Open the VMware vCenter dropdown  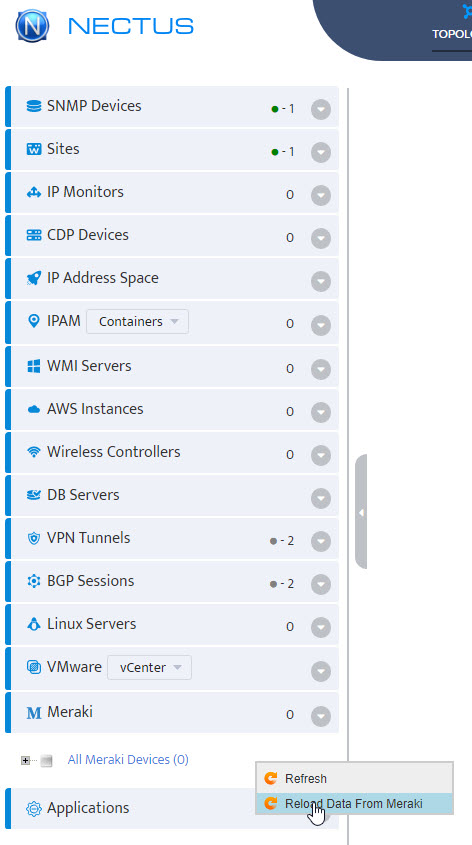149,668
